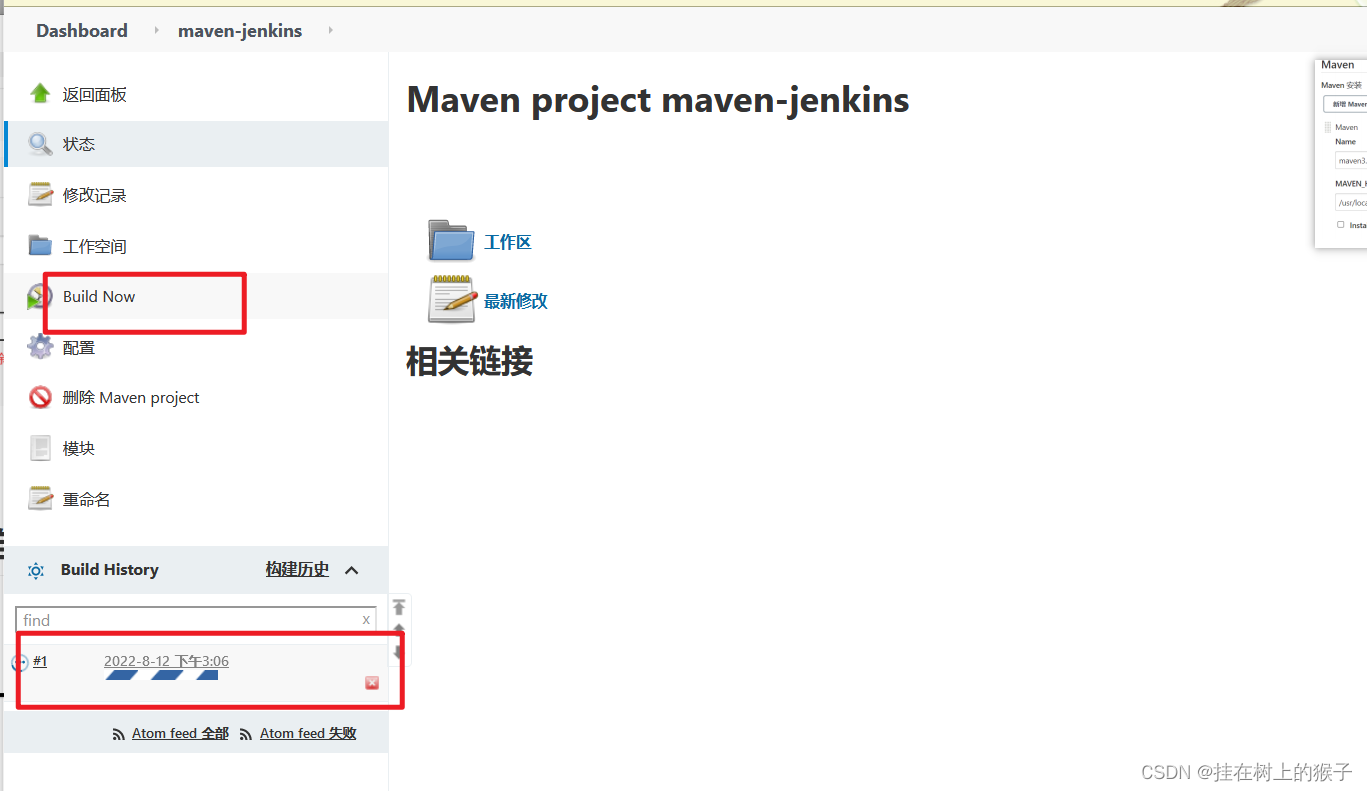Screen dimensions: 1367x791
Task: Open Atom feed 失败 link
Action: pyautogui.click(x=308, y=733)
